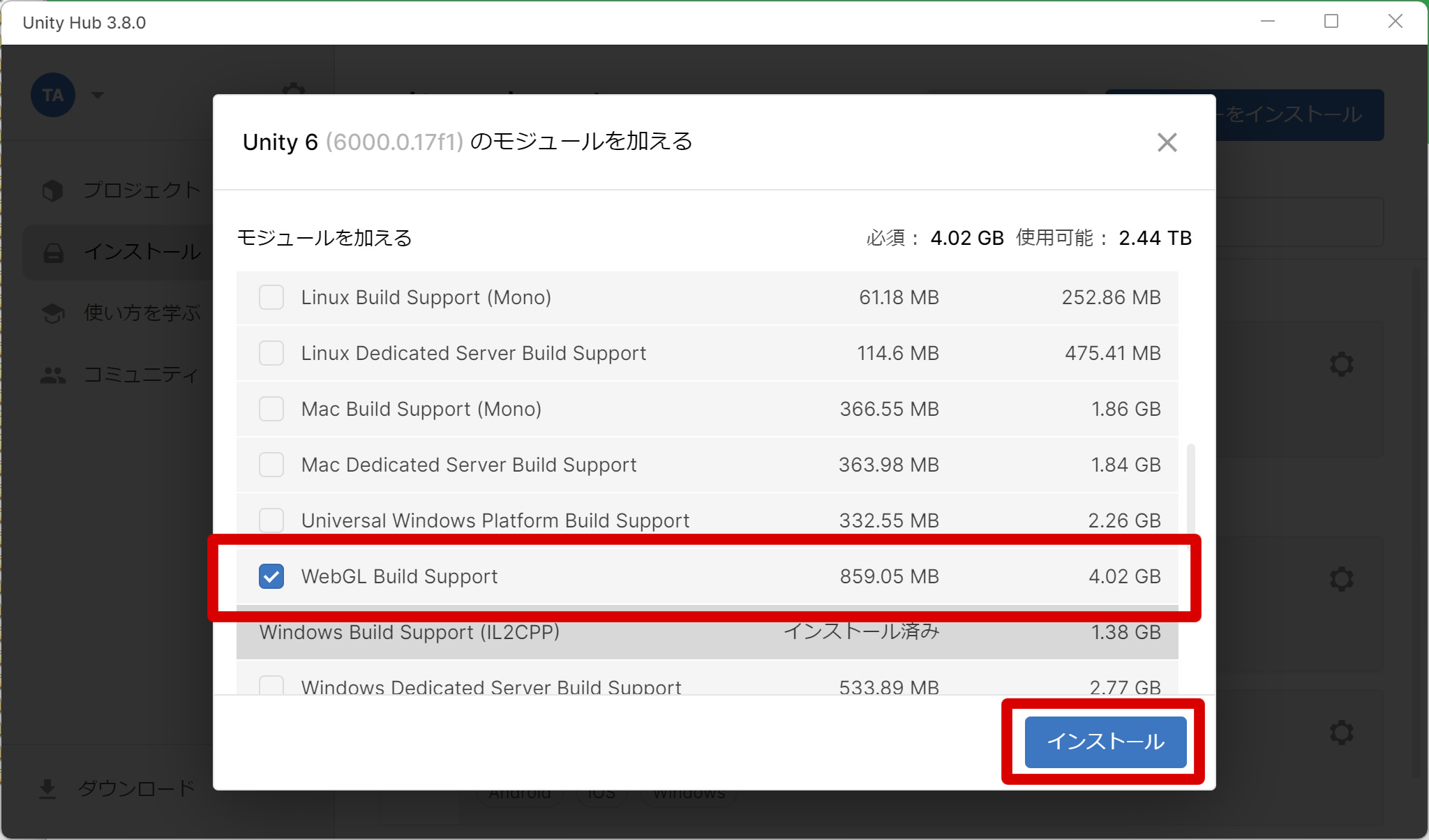Click the Unity Hub editor install button behind dialog
This screenshot has height=840, width=1429.
click(1299, 114)
